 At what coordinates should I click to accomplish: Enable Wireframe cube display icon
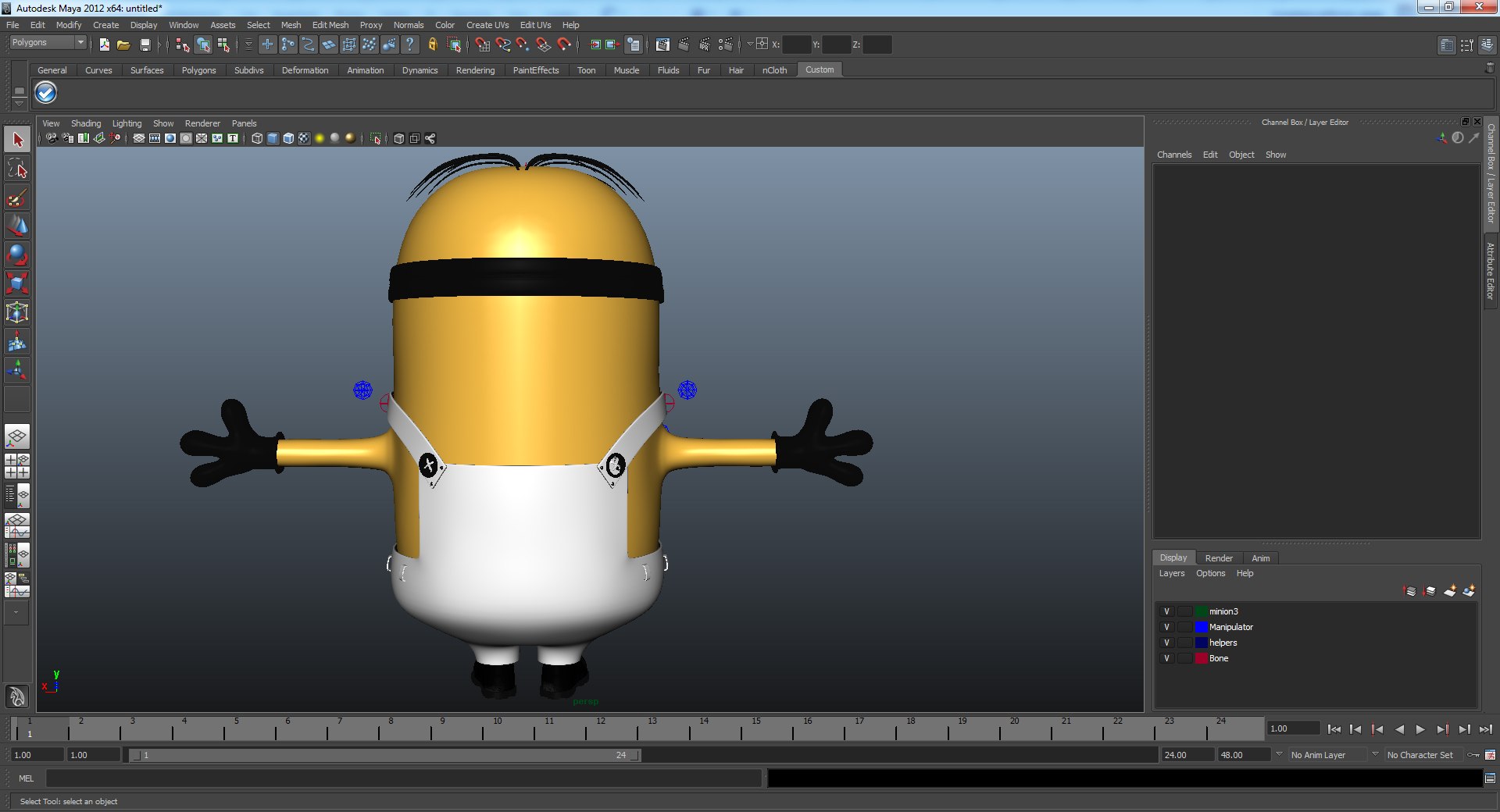[257, 138]
